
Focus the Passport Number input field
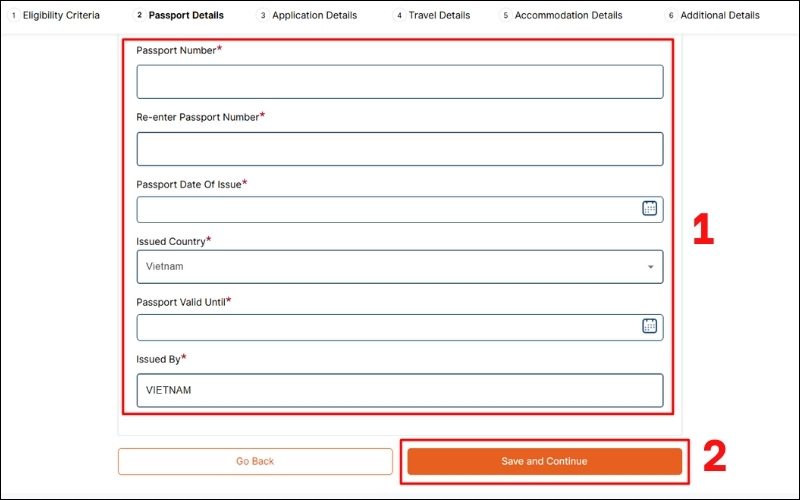click(399, 82)
